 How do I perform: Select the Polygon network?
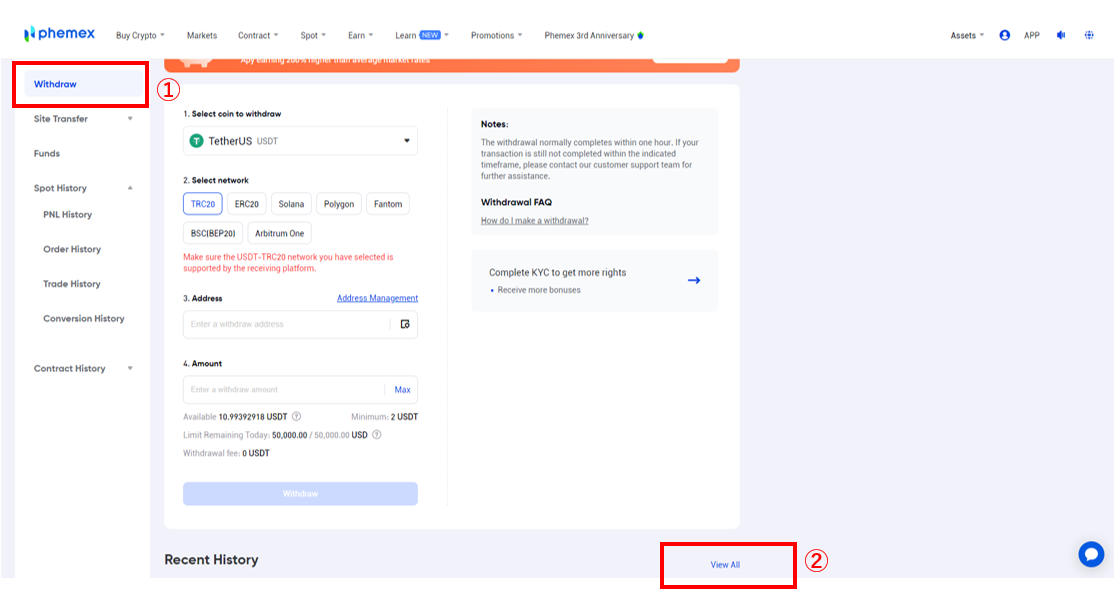pyautogui.click(x=339, y=204)
